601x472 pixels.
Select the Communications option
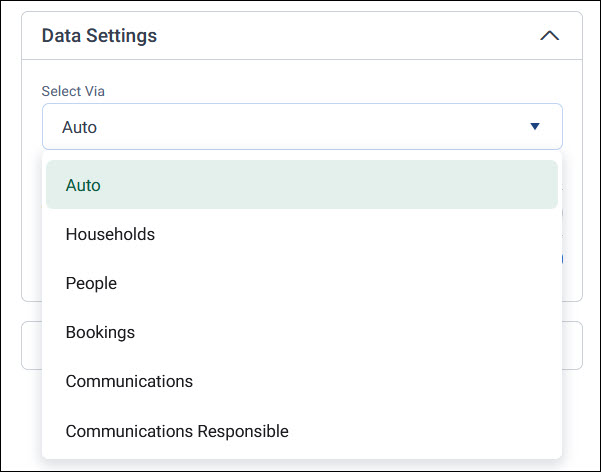click(302, 381)
